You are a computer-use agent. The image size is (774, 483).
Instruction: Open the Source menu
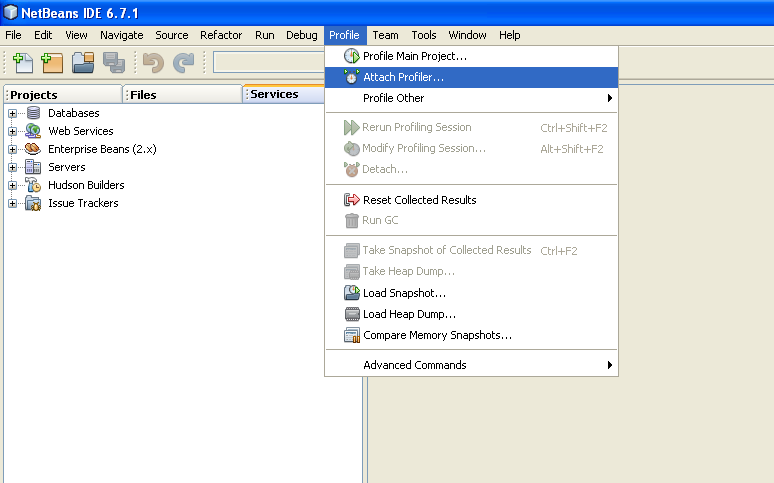tap(172, 35)
